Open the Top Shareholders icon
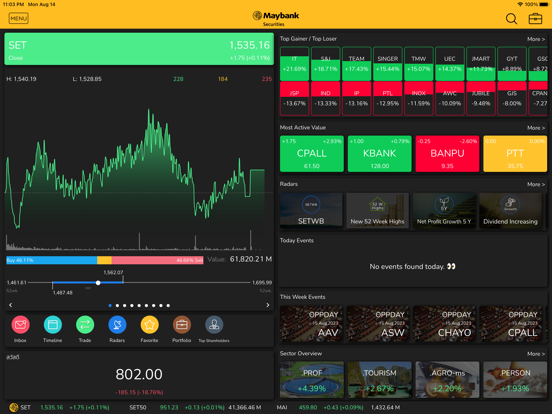 tap(214, 325)
